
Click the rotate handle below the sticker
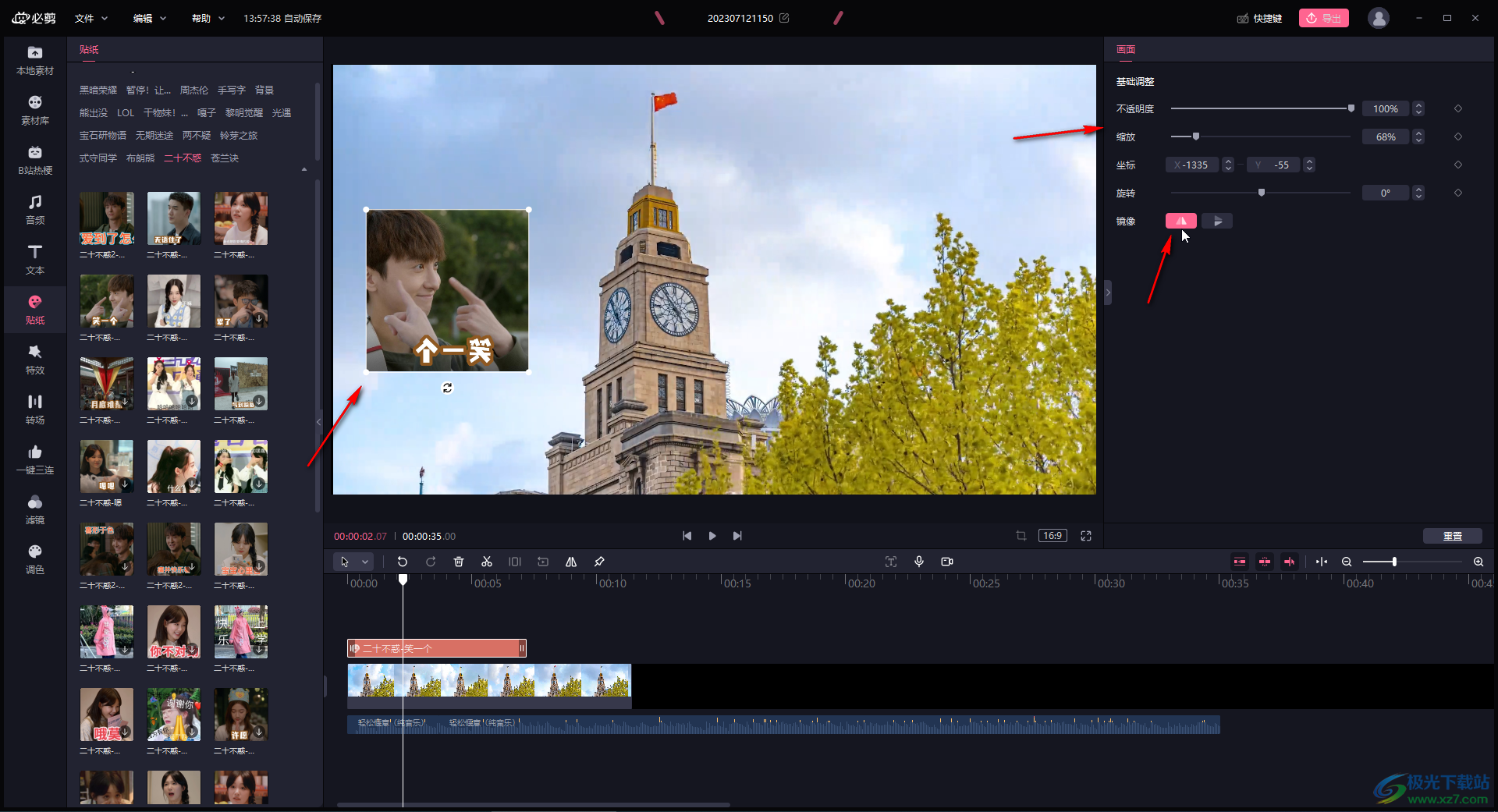click(x=448, y=388)
